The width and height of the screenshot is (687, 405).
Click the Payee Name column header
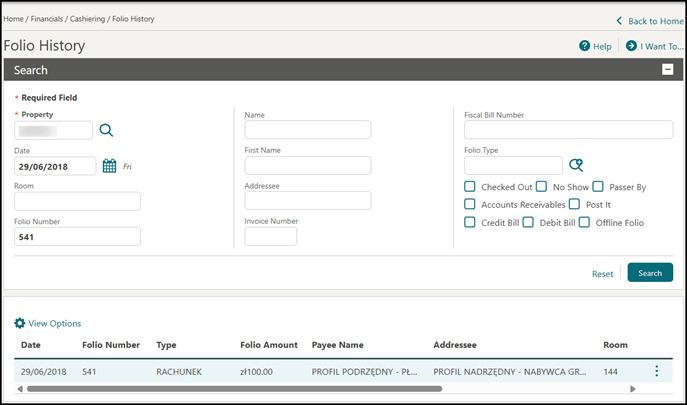(x=337, y=345)
